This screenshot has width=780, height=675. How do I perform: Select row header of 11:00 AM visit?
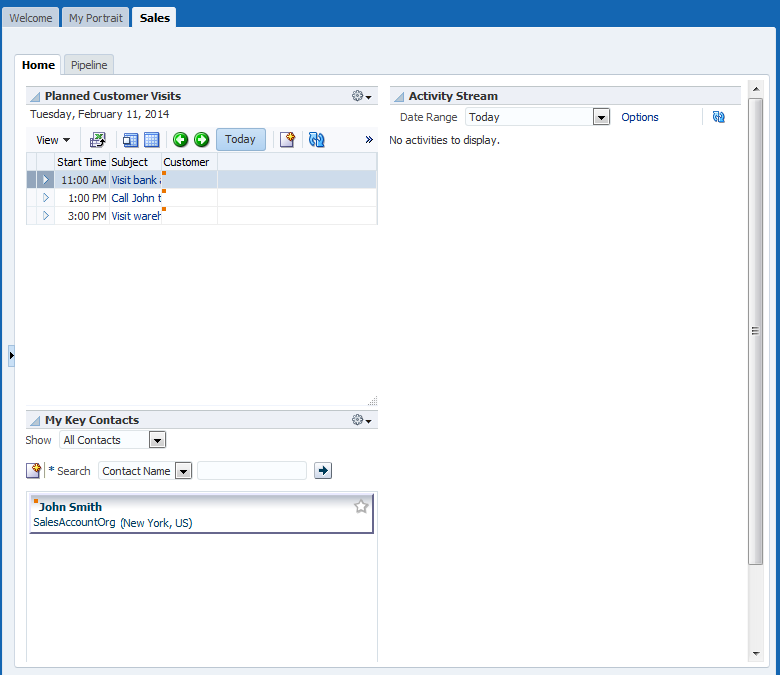click(x=31, y=180)
